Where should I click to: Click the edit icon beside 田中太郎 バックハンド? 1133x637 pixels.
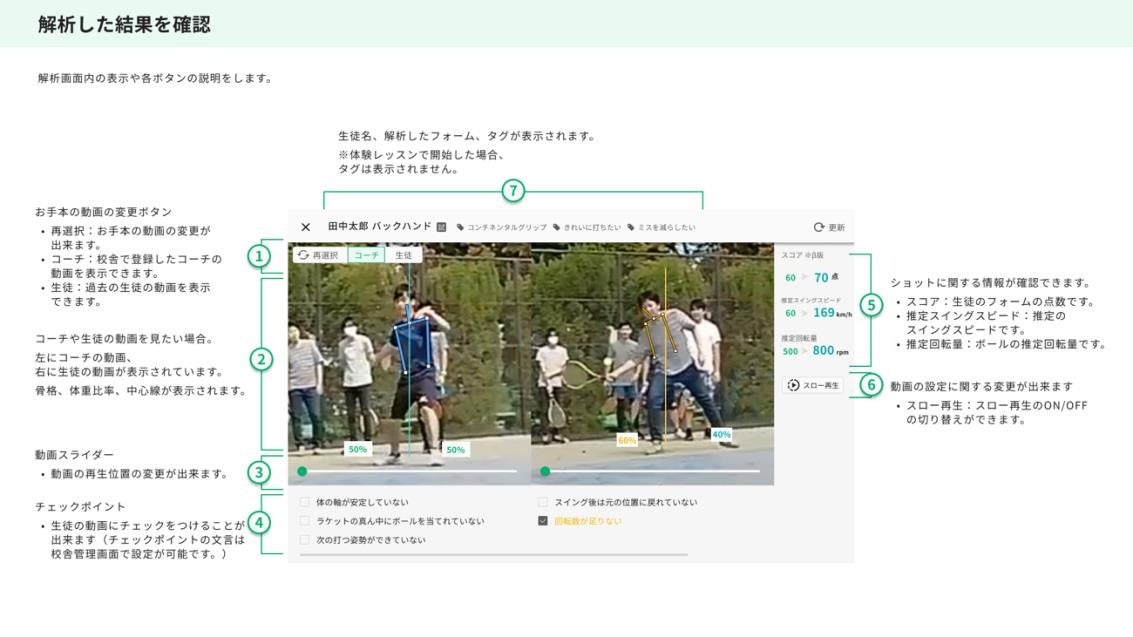click(441, 227)
